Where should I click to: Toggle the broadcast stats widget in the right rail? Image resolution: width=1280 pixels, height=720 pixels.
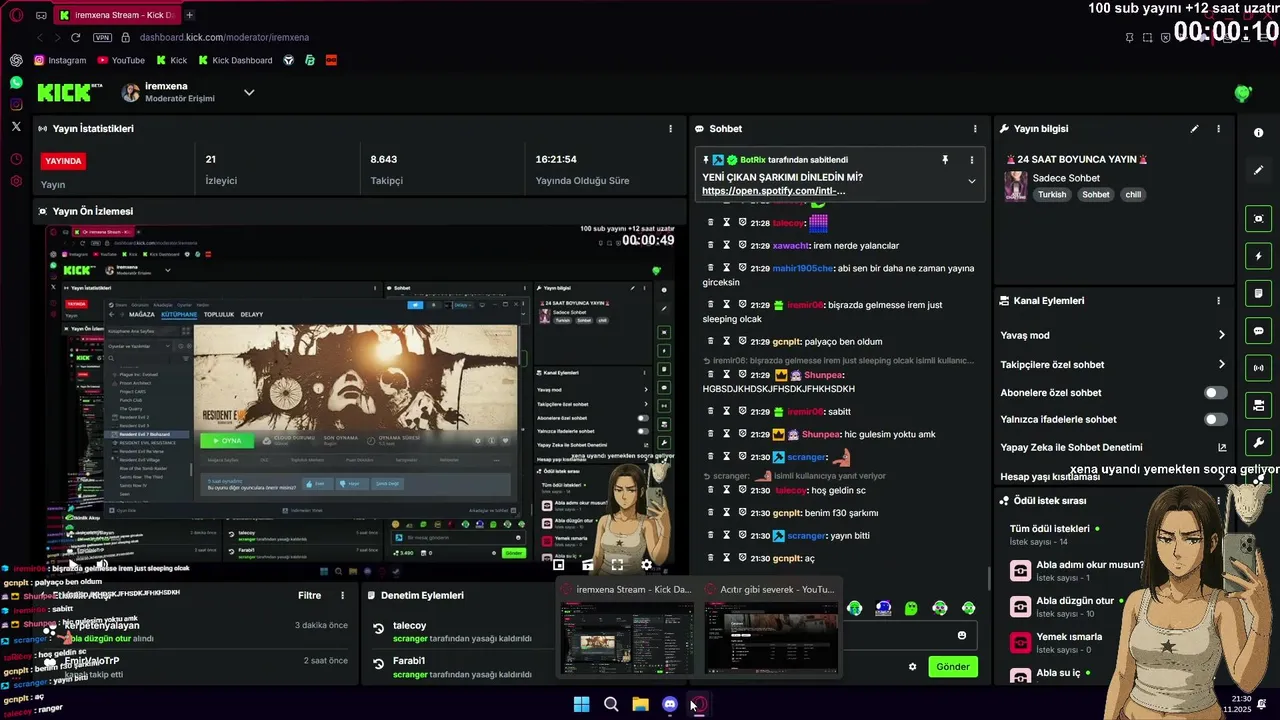tap(1258, 368)
